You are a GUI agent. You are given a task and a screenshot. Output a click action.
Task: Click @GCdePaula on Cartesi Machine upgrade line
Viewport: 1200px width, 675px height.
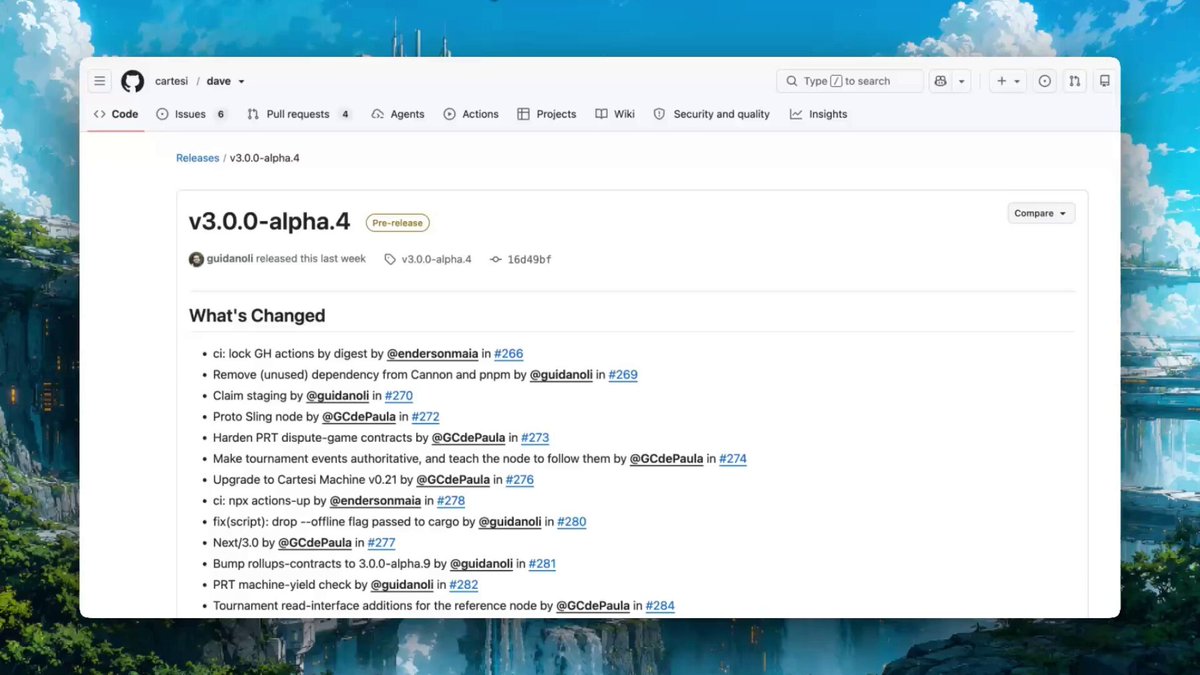(x=453, y=480)
